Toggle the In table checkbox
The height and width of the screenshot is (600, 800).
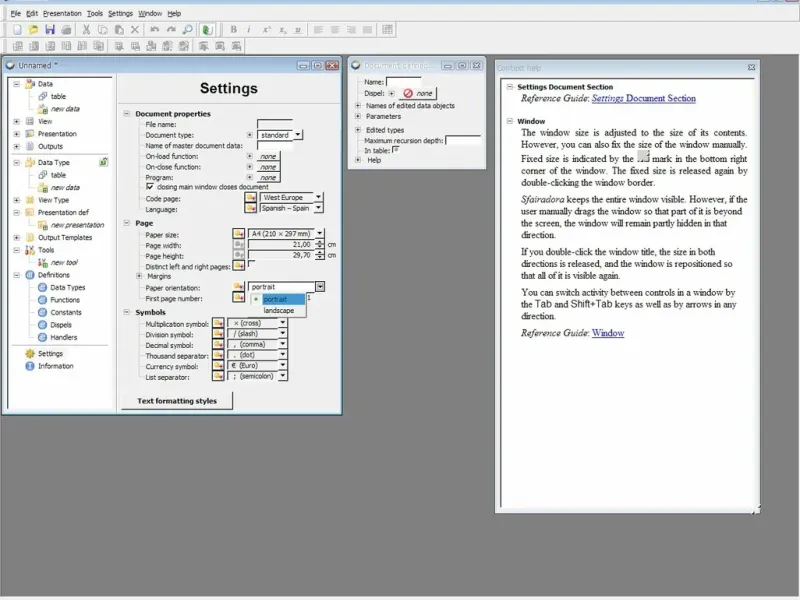pos(395,150)
